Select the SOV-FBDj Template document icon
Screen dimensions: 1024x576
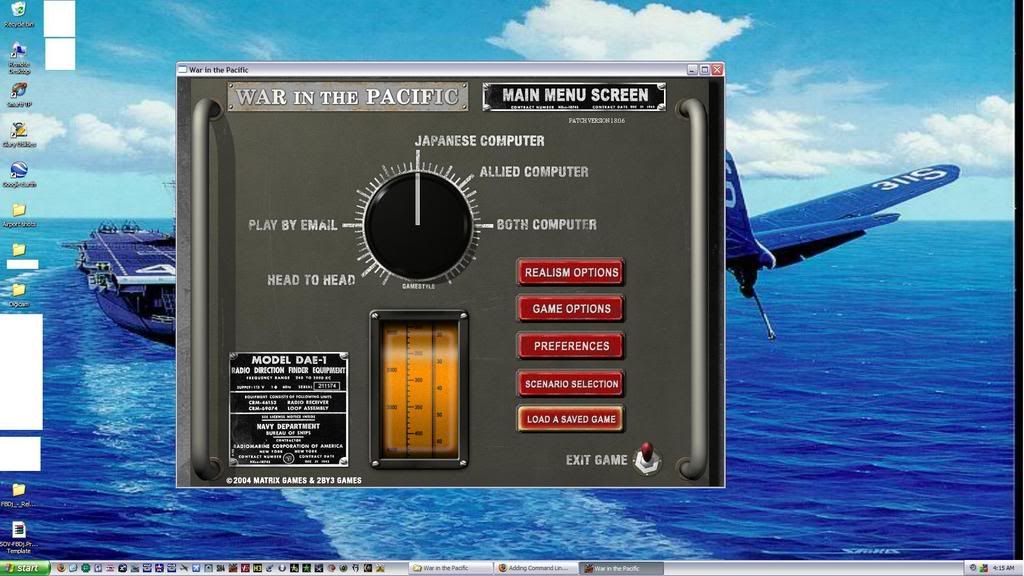[x=18, y=537]
